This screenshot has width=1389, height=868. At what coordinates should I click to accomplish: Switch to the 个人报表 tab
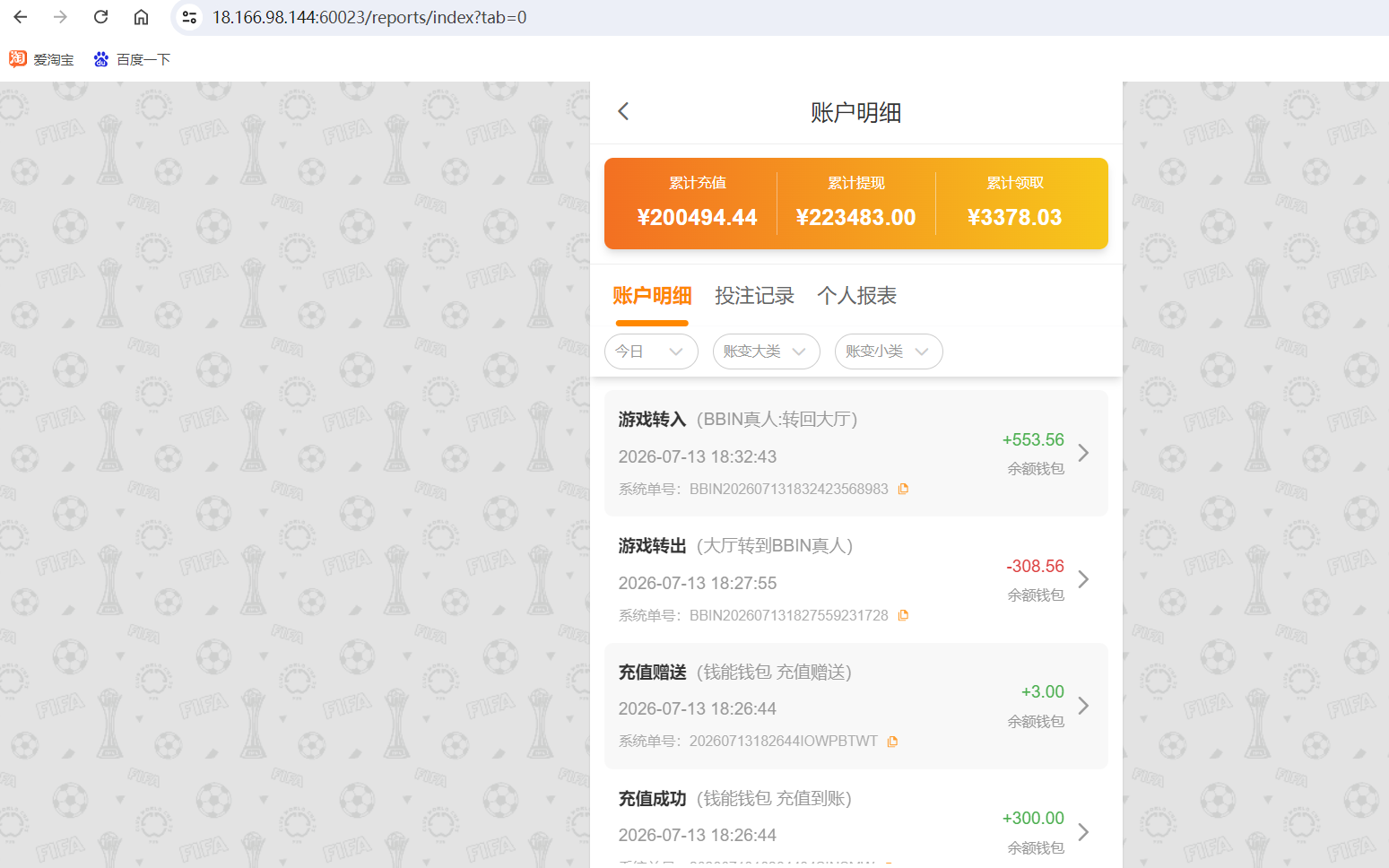[x=856, y=296]
